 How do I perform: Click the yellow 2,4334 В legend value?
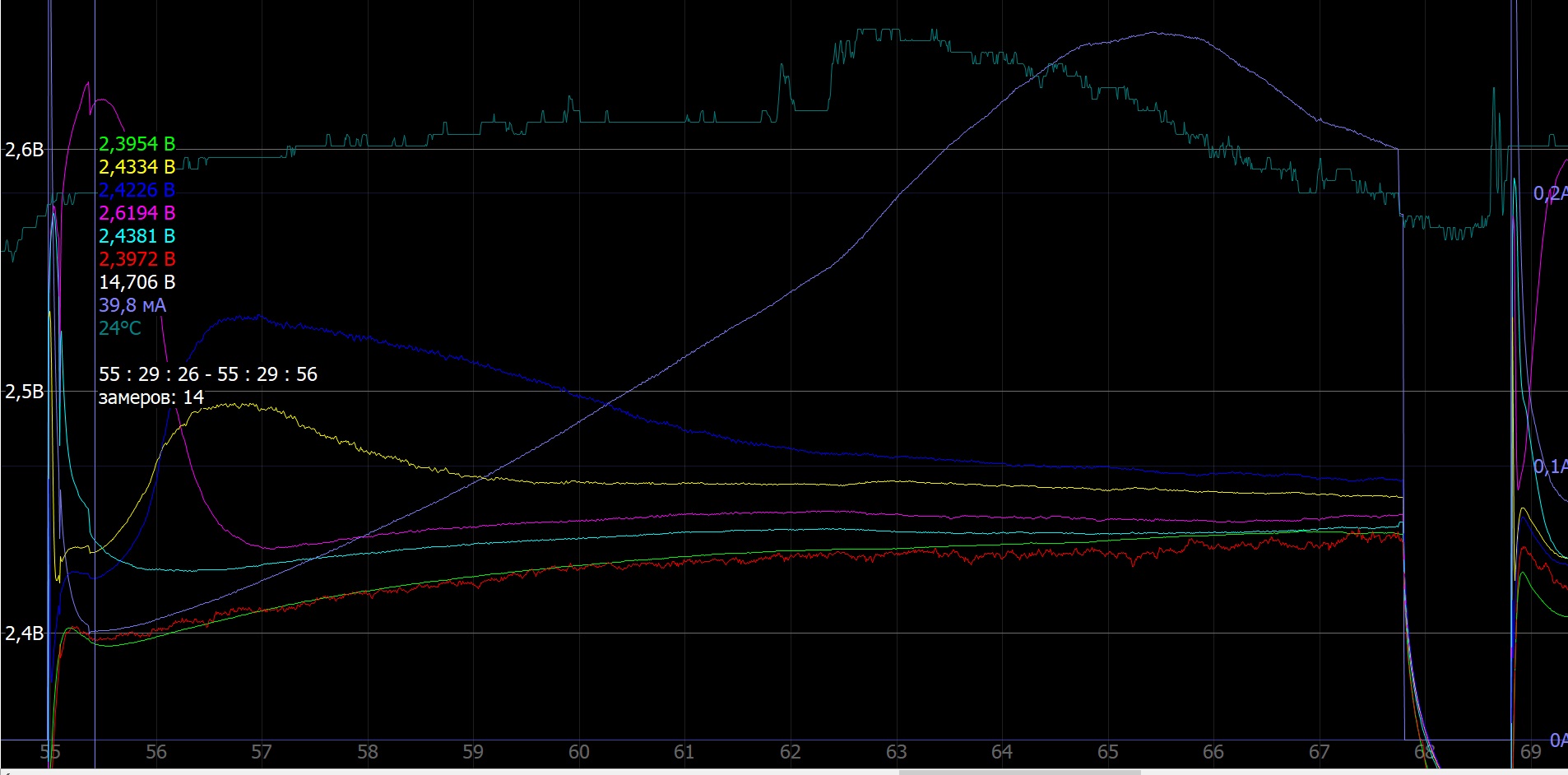click(x=137, y=167)
